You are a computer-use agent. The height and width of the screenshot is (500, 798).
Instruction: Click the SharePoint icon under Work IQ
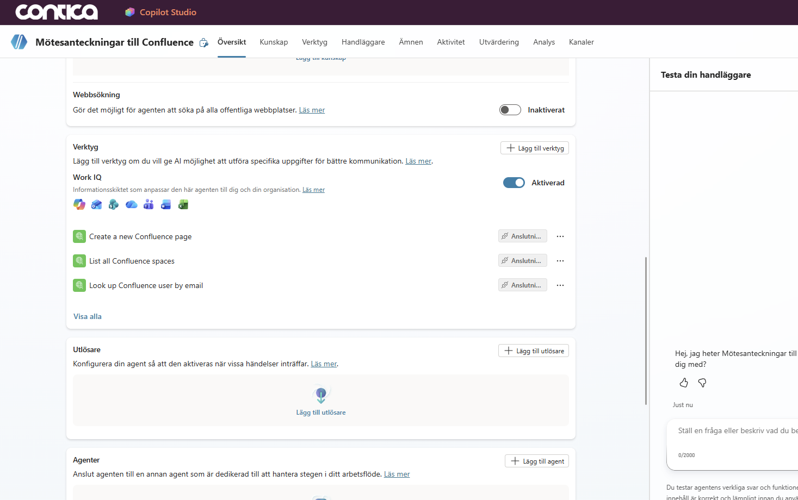[x=113, y=204]
